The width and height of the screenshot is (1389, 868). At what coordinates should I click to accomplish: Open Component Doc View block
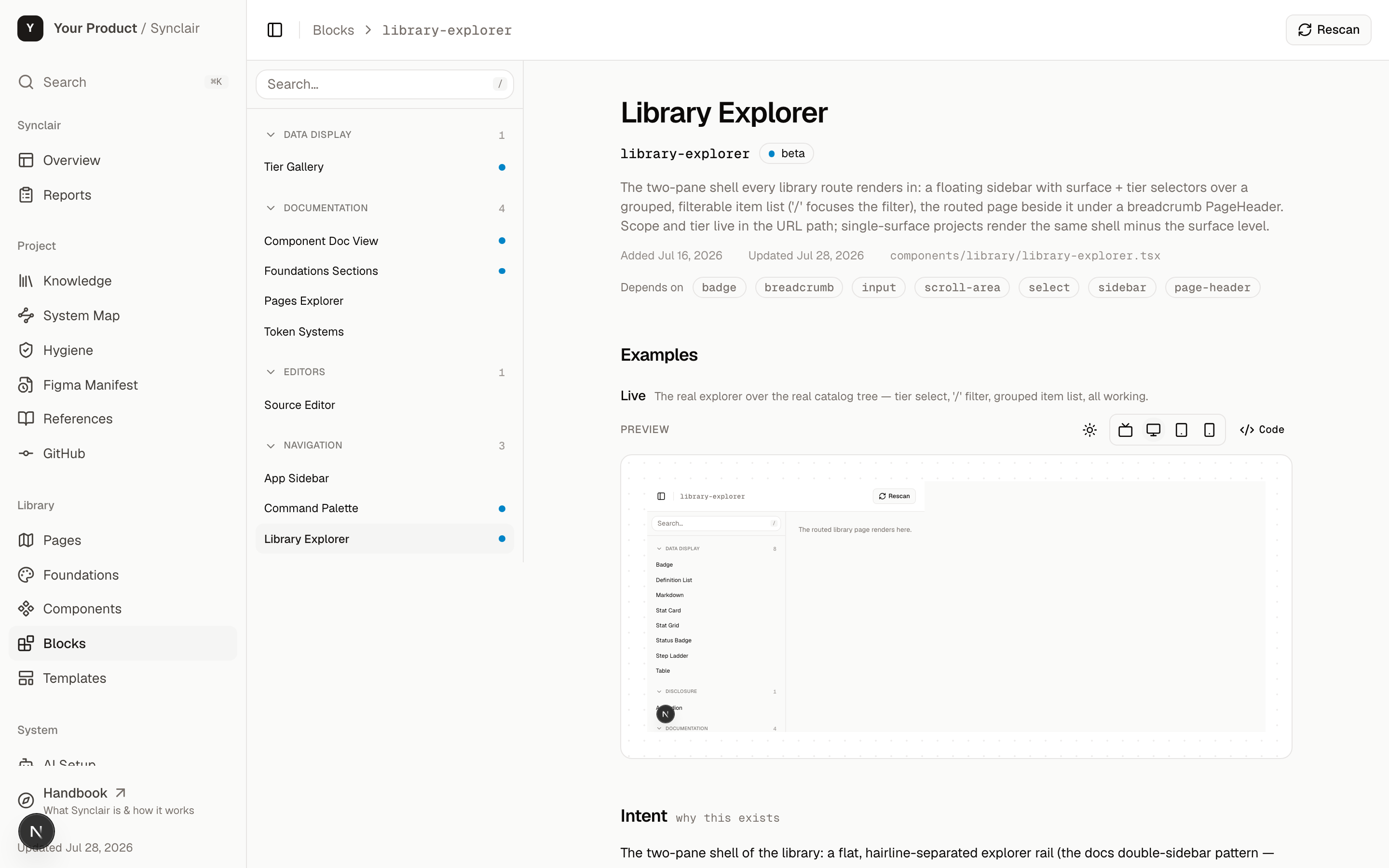click(384, 241)
